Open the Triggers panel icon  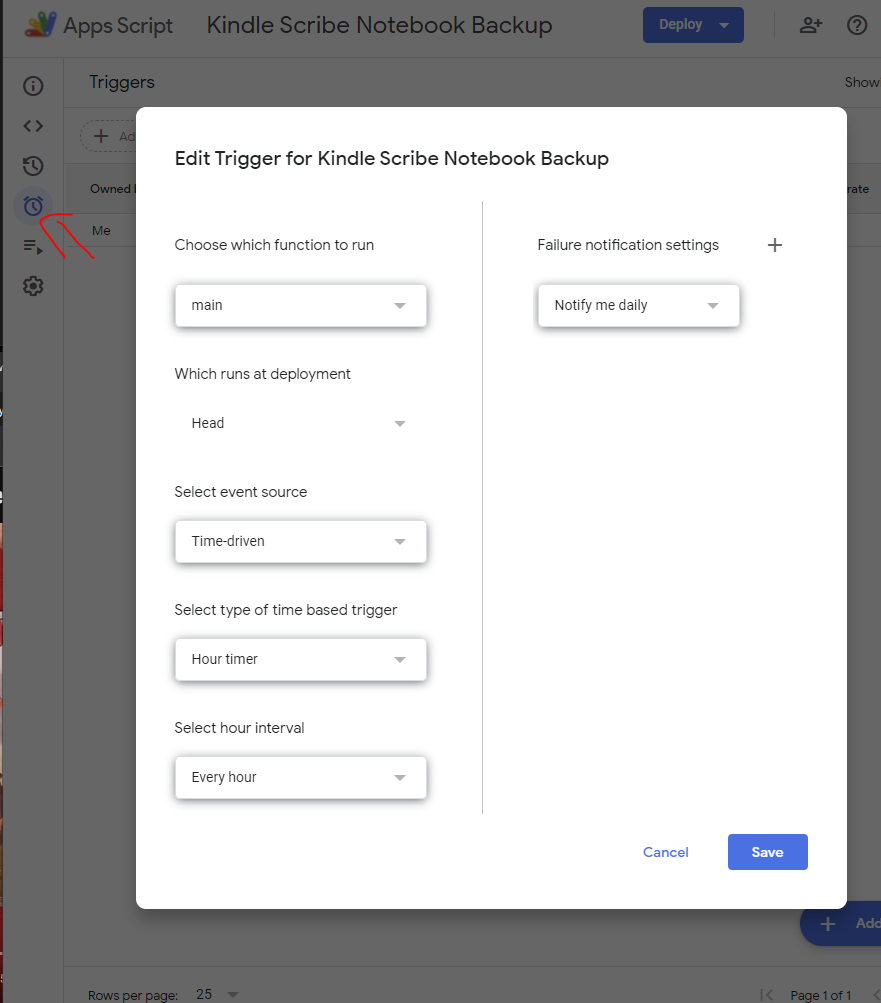[x=32, y=206]
